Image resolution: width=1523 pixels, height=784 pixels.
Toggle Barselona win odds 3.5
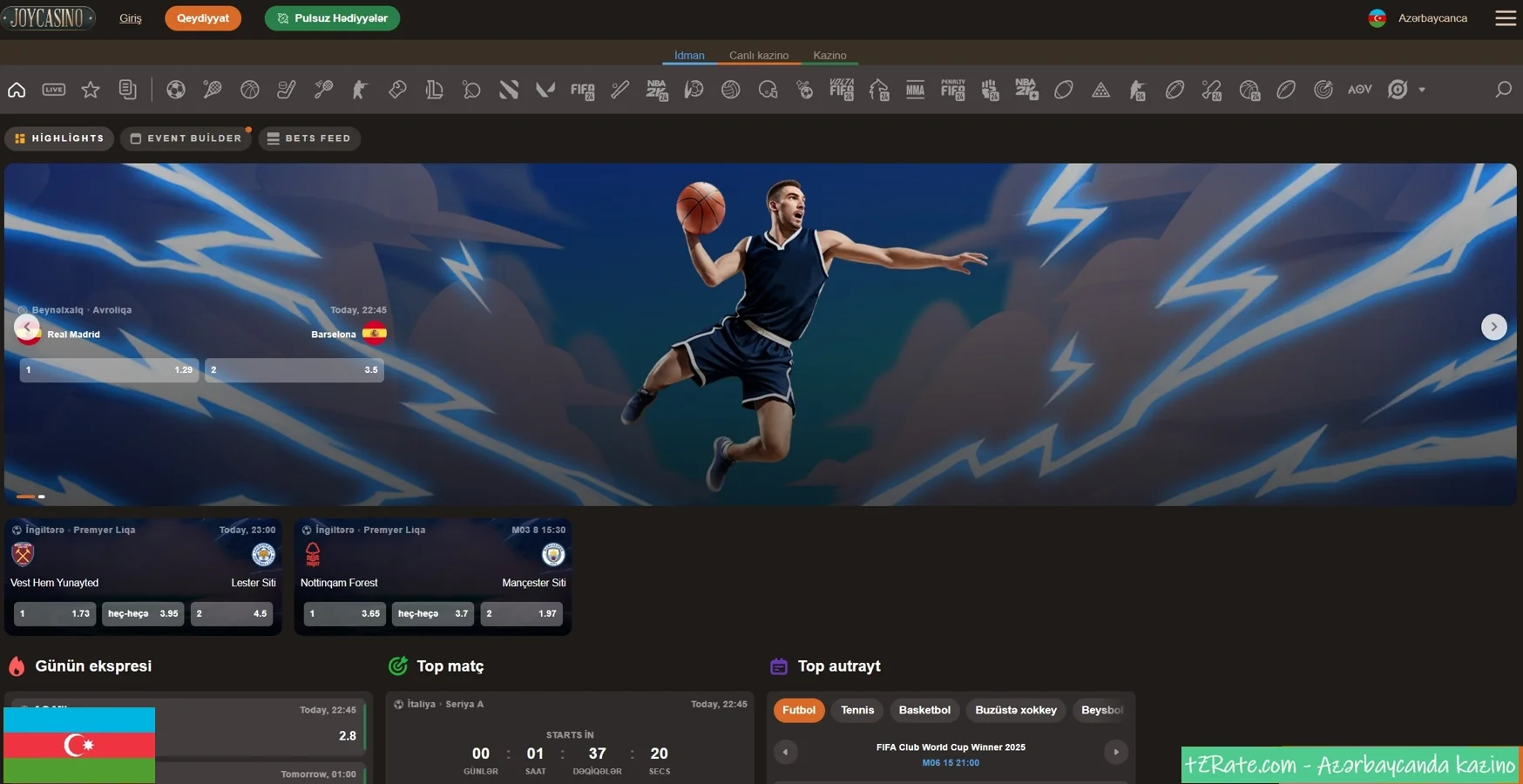pos(294,370)
